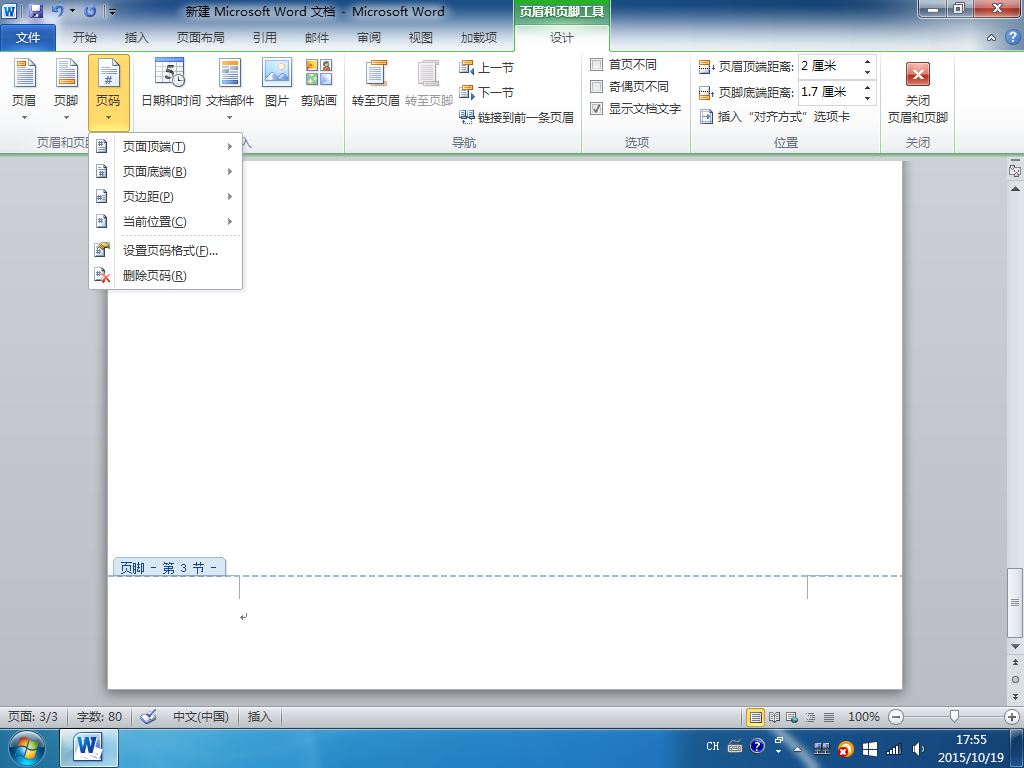Increase 页眉顶端距离 spinner value

click(867, 61)
